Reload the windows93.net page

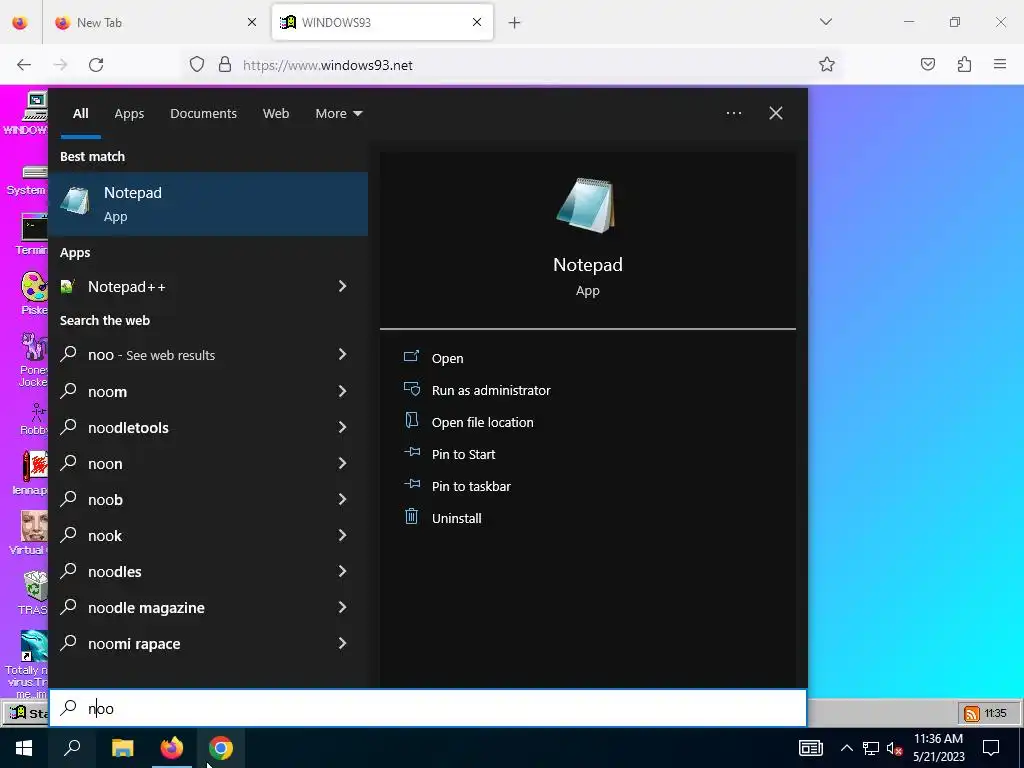pos(96,65)
